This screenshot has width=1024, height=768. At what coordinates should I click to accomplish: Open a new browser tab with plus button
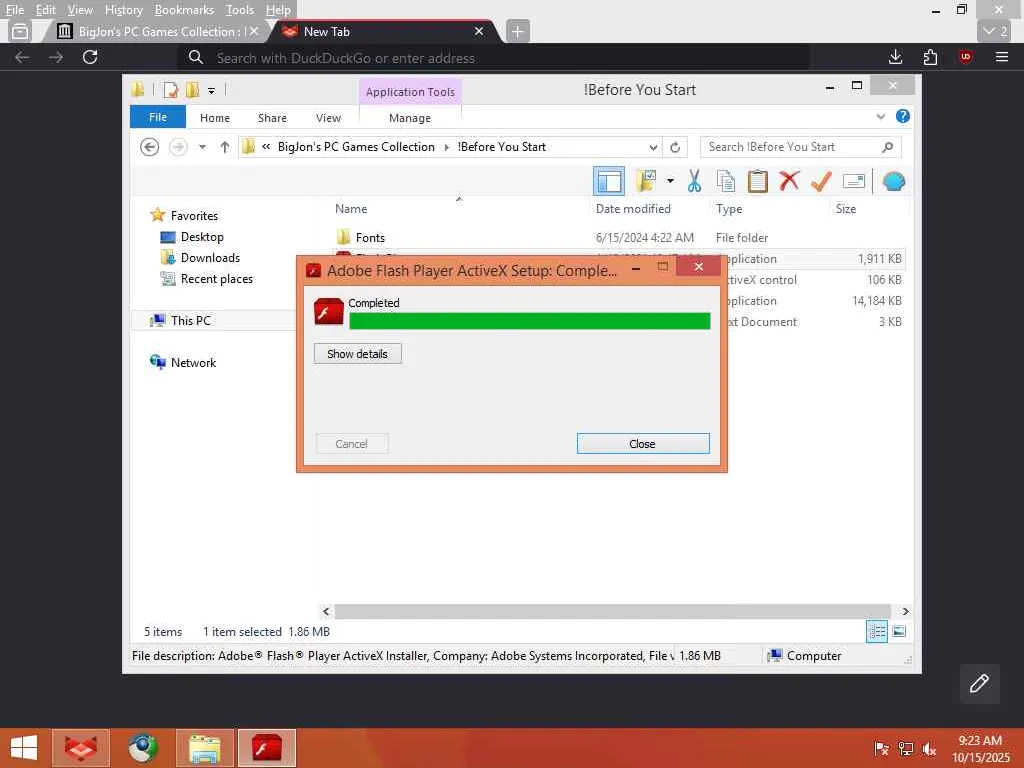(517, 31)
